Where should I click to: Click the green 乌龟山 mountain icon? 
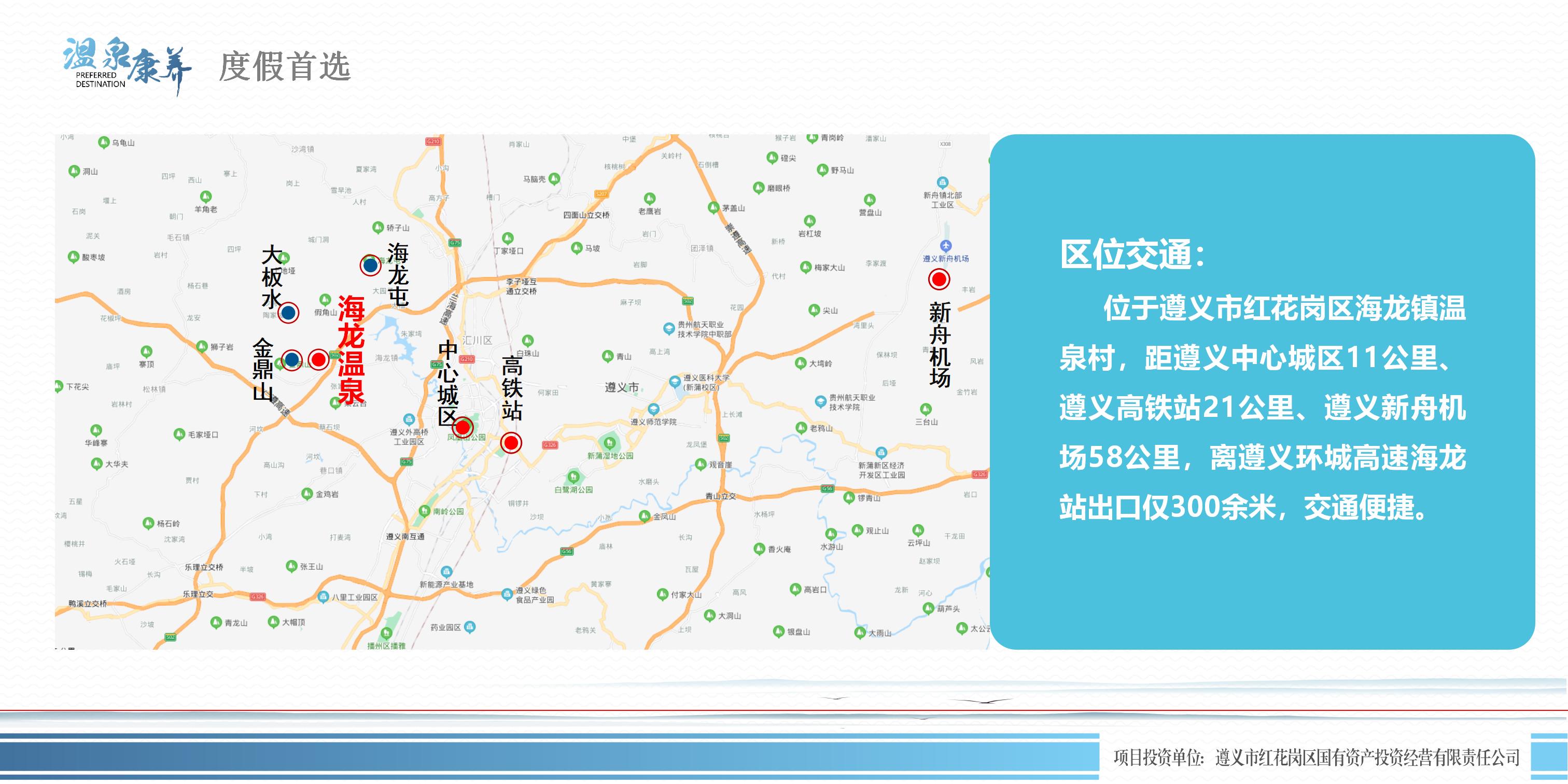click(104, 143)
